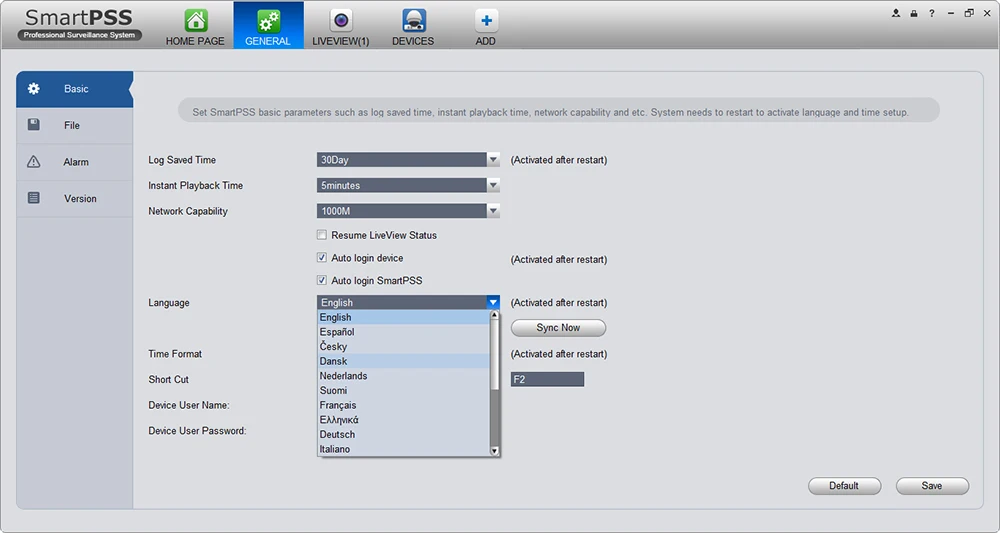
Task: Enable Resume LiveView Status checkbox
Action: 322,235
